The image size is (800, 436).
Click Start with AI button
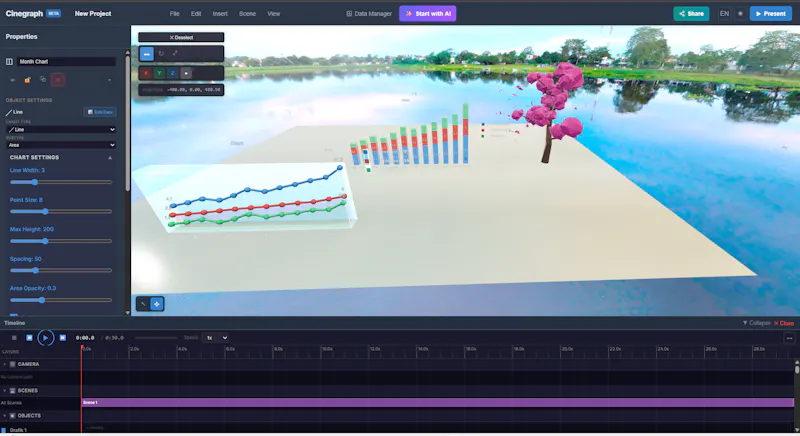(428, 14)
